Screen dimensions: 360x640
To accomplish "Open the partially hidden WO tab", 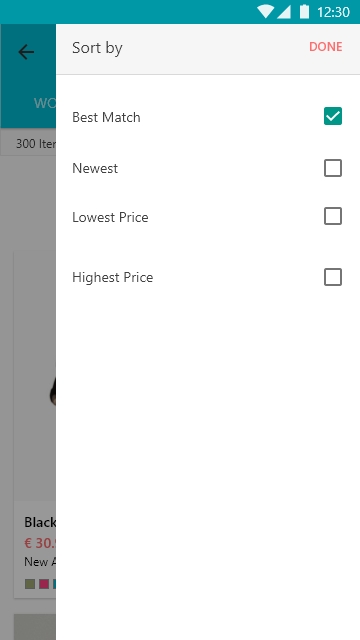I will (45, 103).
